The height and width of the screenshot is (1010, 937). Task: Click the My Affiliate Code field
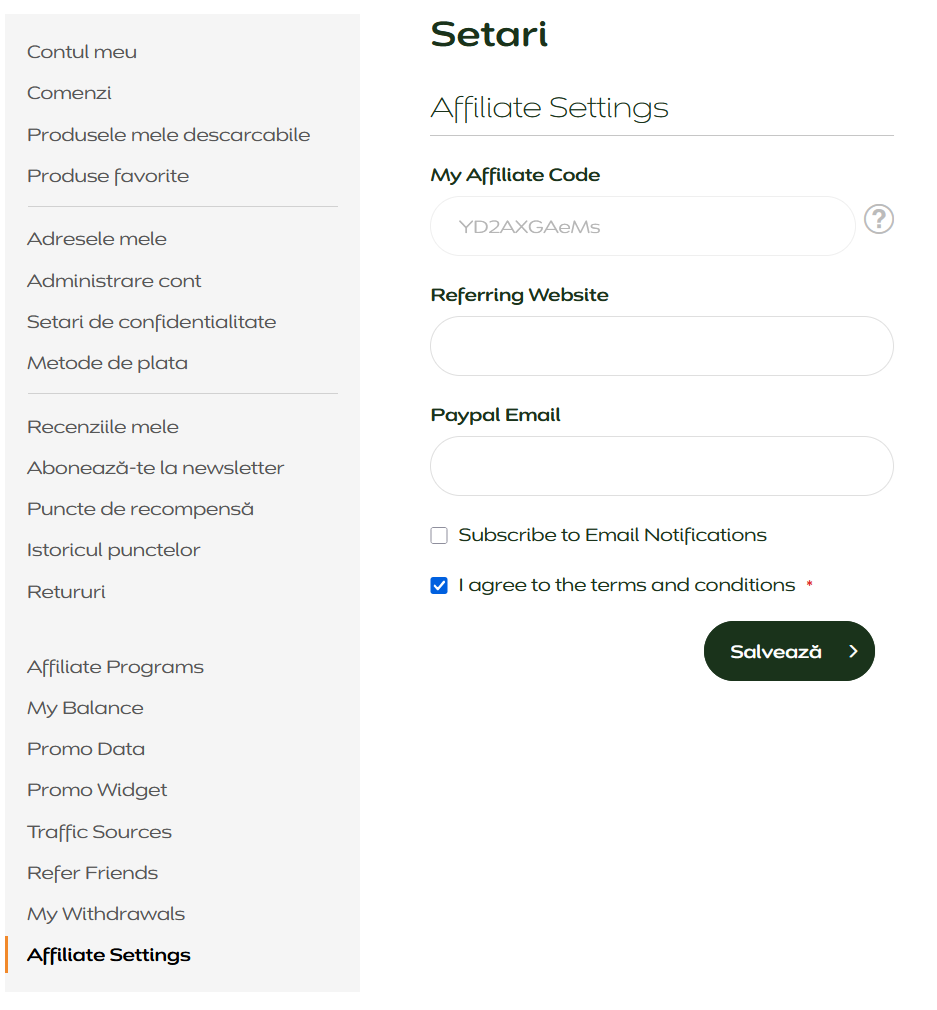click(x=642, y=226)
